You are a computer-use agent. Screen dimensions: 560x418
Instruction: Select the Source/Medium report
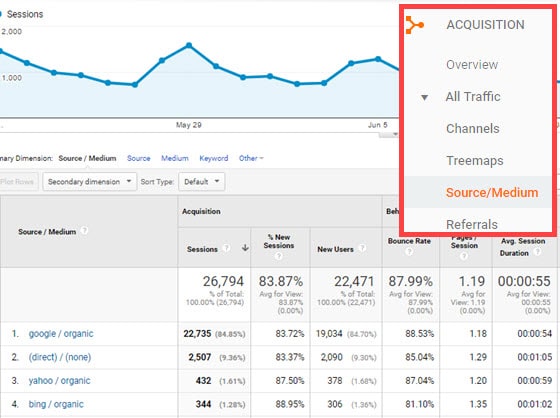(492, 193)
